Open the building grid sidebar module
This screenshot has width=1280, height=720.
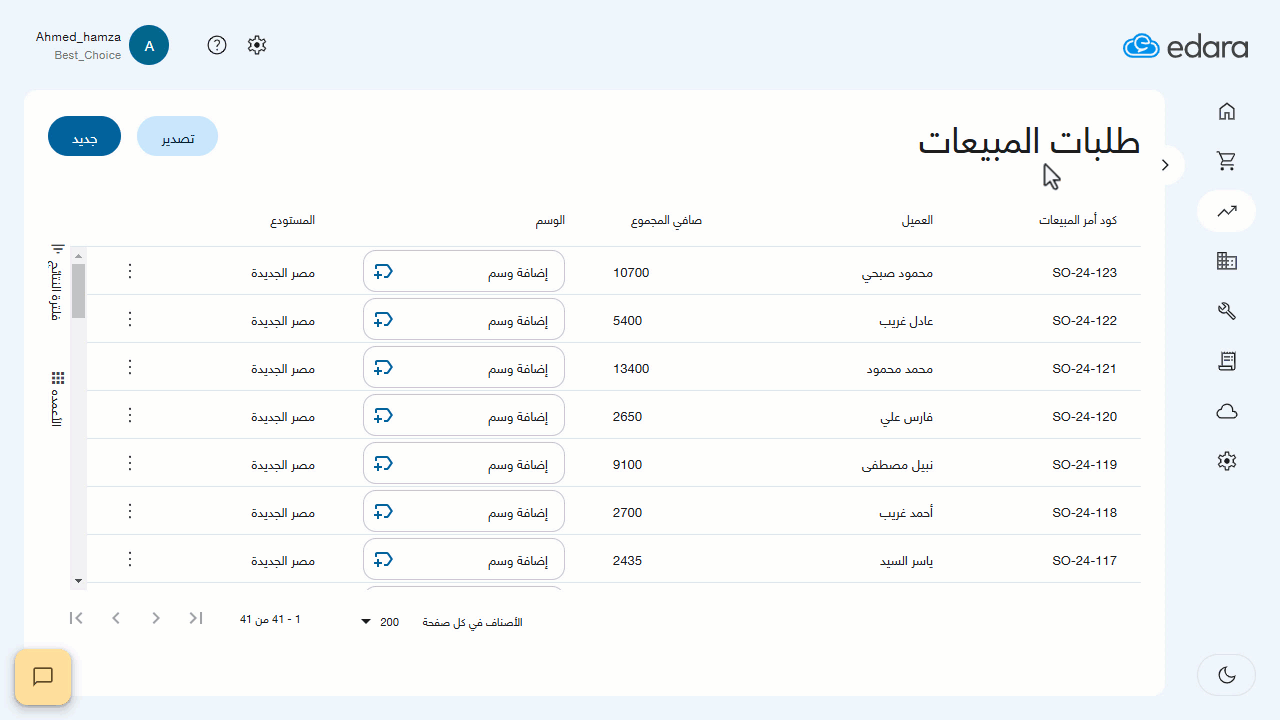point(1227,261)
